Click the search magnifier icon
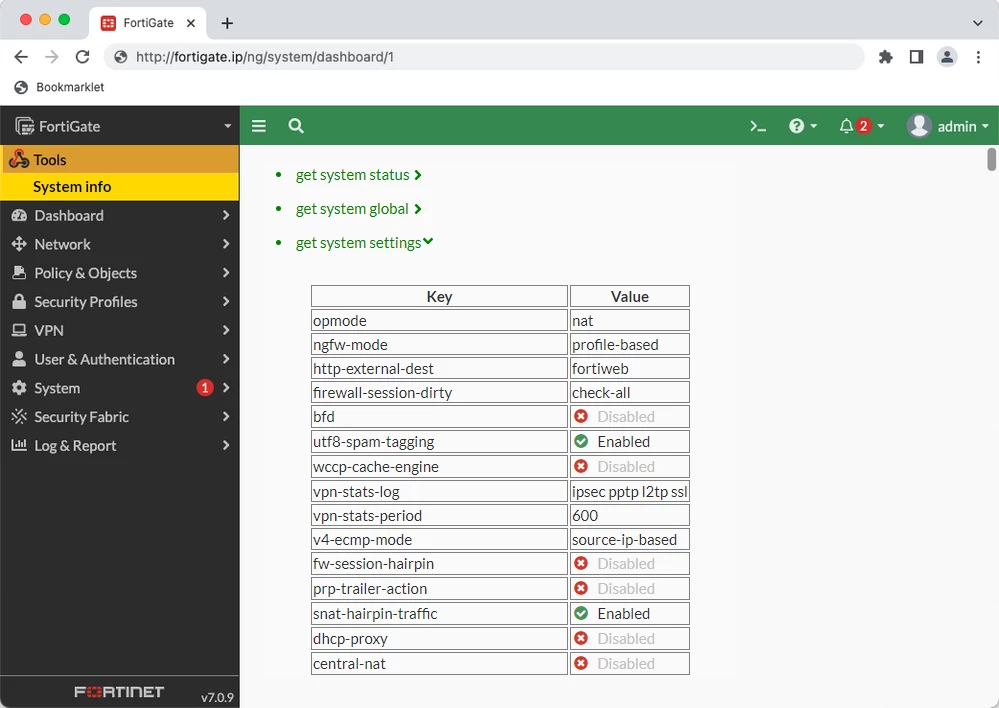 pyautogui.click(x=296, y=126)
